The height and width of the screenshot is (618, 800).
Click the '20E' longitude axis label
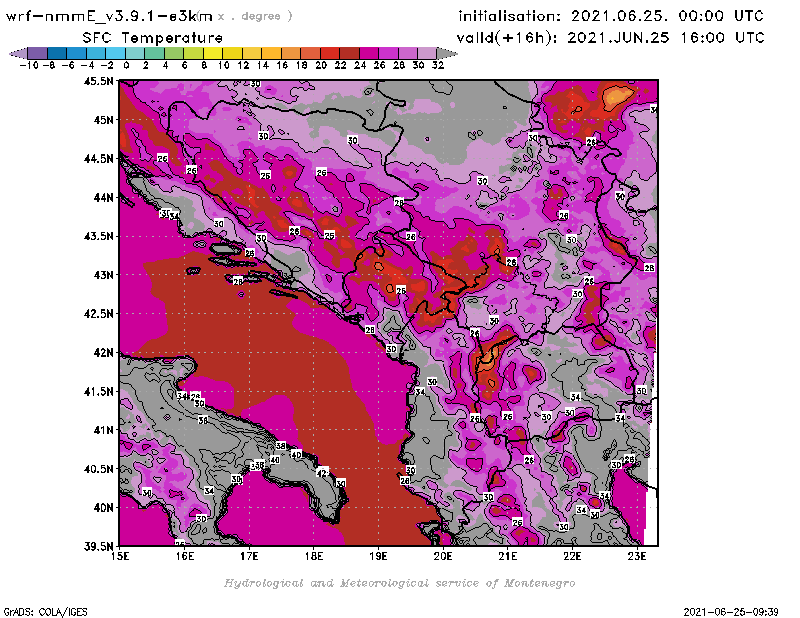[443, 556]
